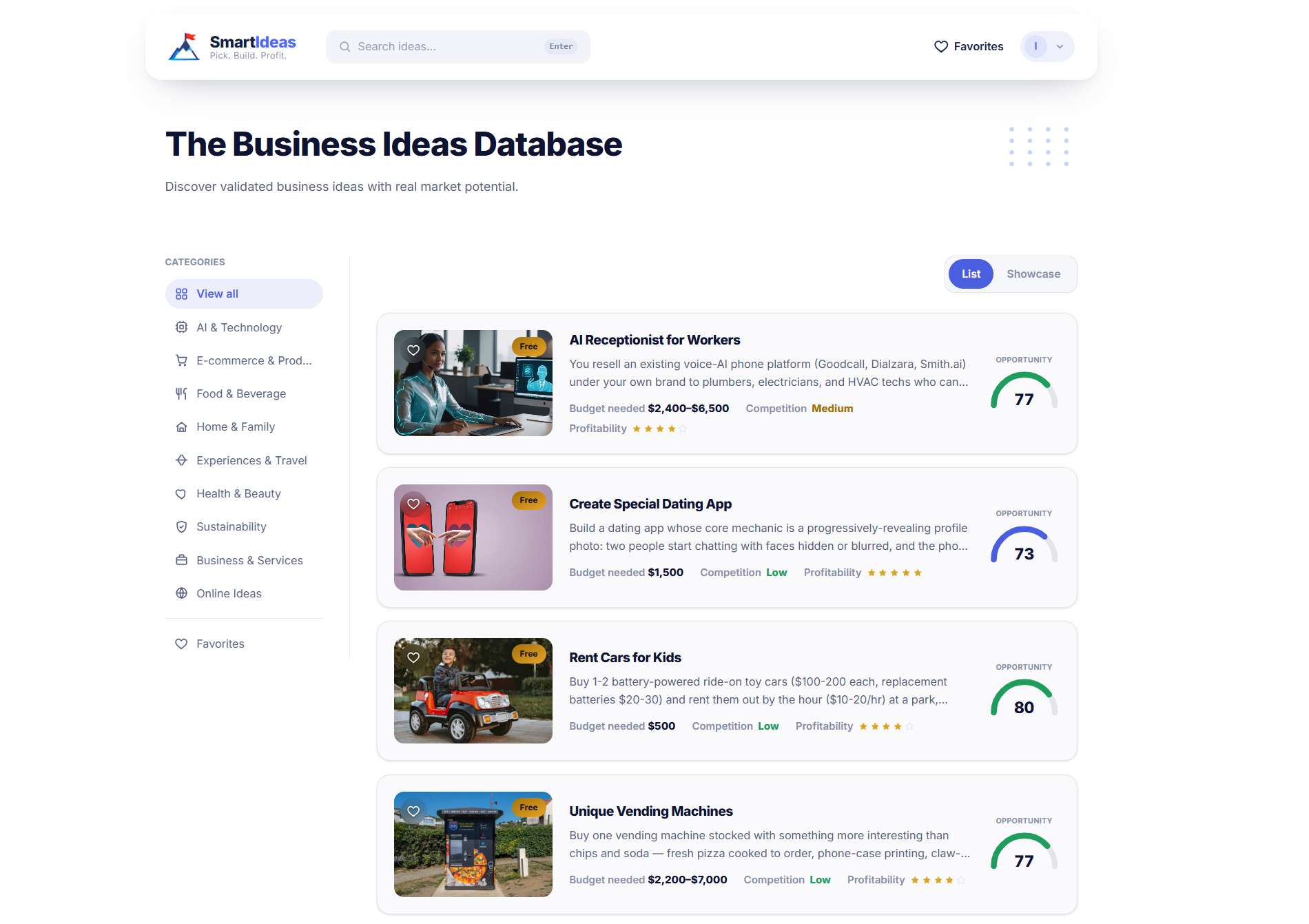Viewport: 1309px width, 924px height.
Task: Click the Health & Beauty heart icon
Action: 181,493
